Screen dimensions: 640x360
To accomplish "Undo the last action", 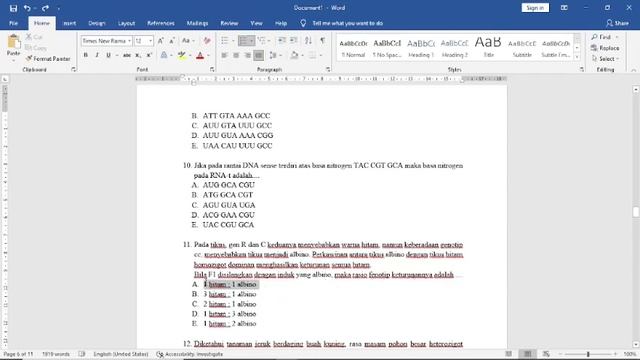I will (x=27, y=8).
